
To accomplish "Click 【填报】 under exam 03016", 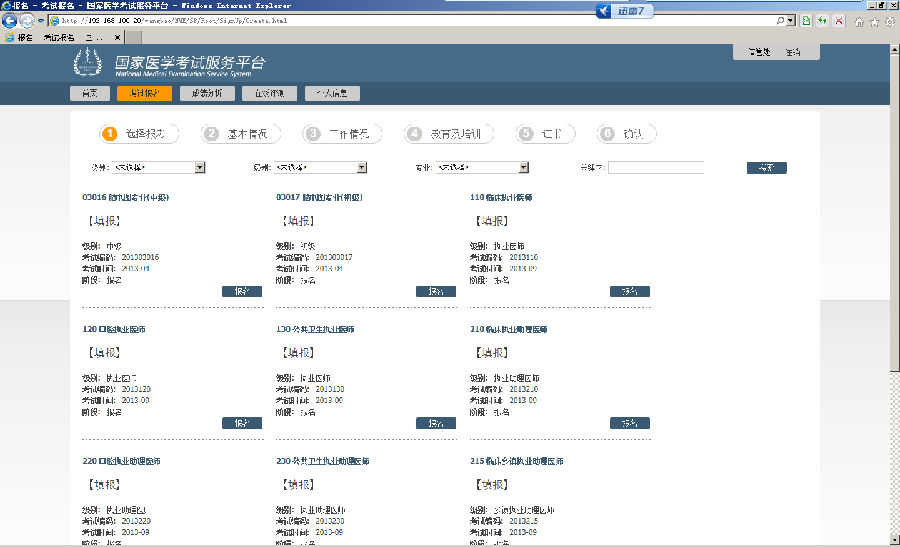I will (104, 221).
